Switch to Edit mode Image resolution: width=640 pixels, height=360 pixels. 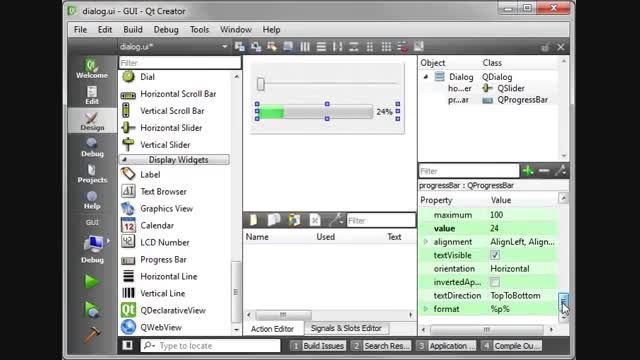92,95
